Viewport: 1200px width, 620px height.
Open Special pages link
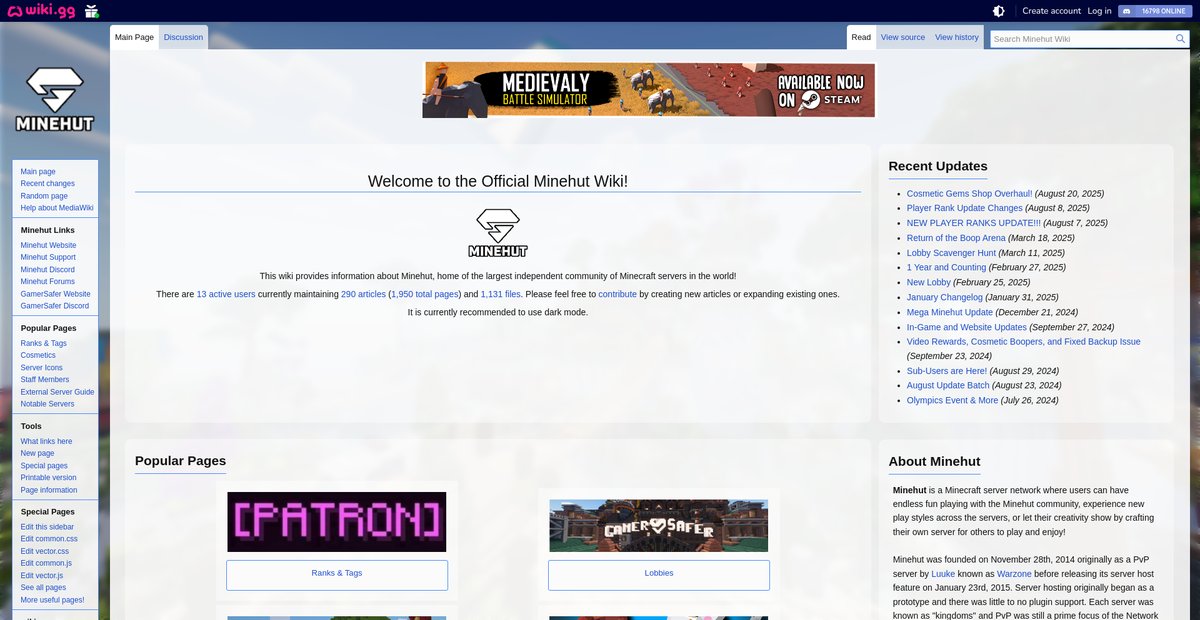(x=44, y=466)
